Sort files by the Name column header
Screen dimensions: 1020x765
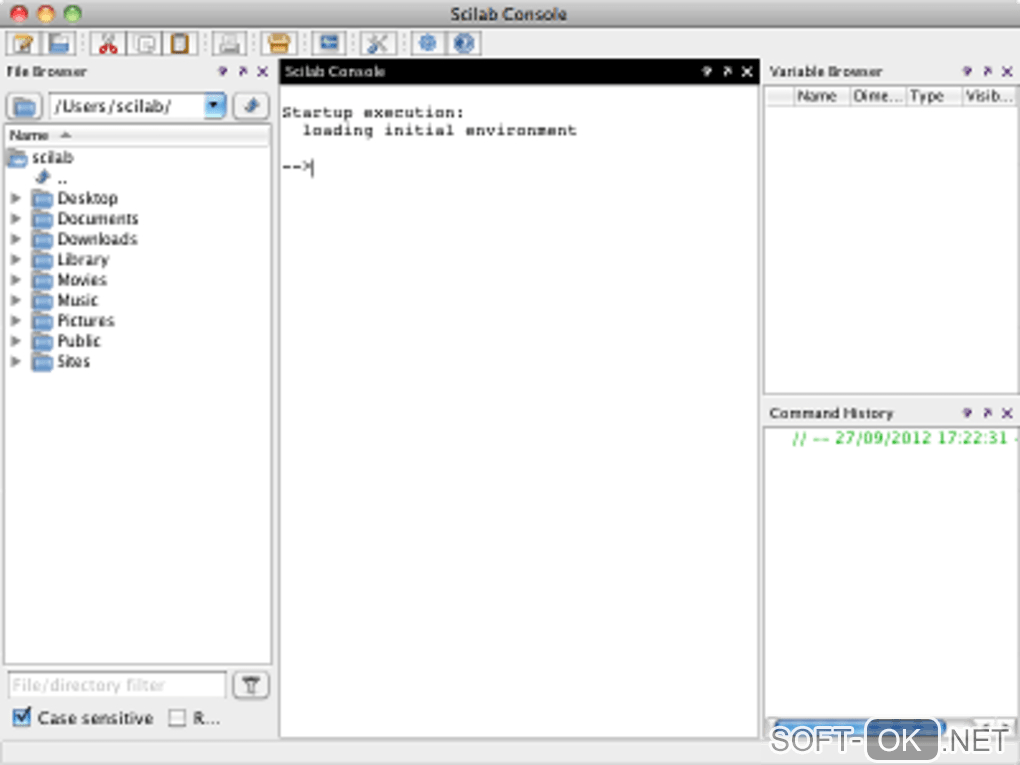tap(137, 135)
